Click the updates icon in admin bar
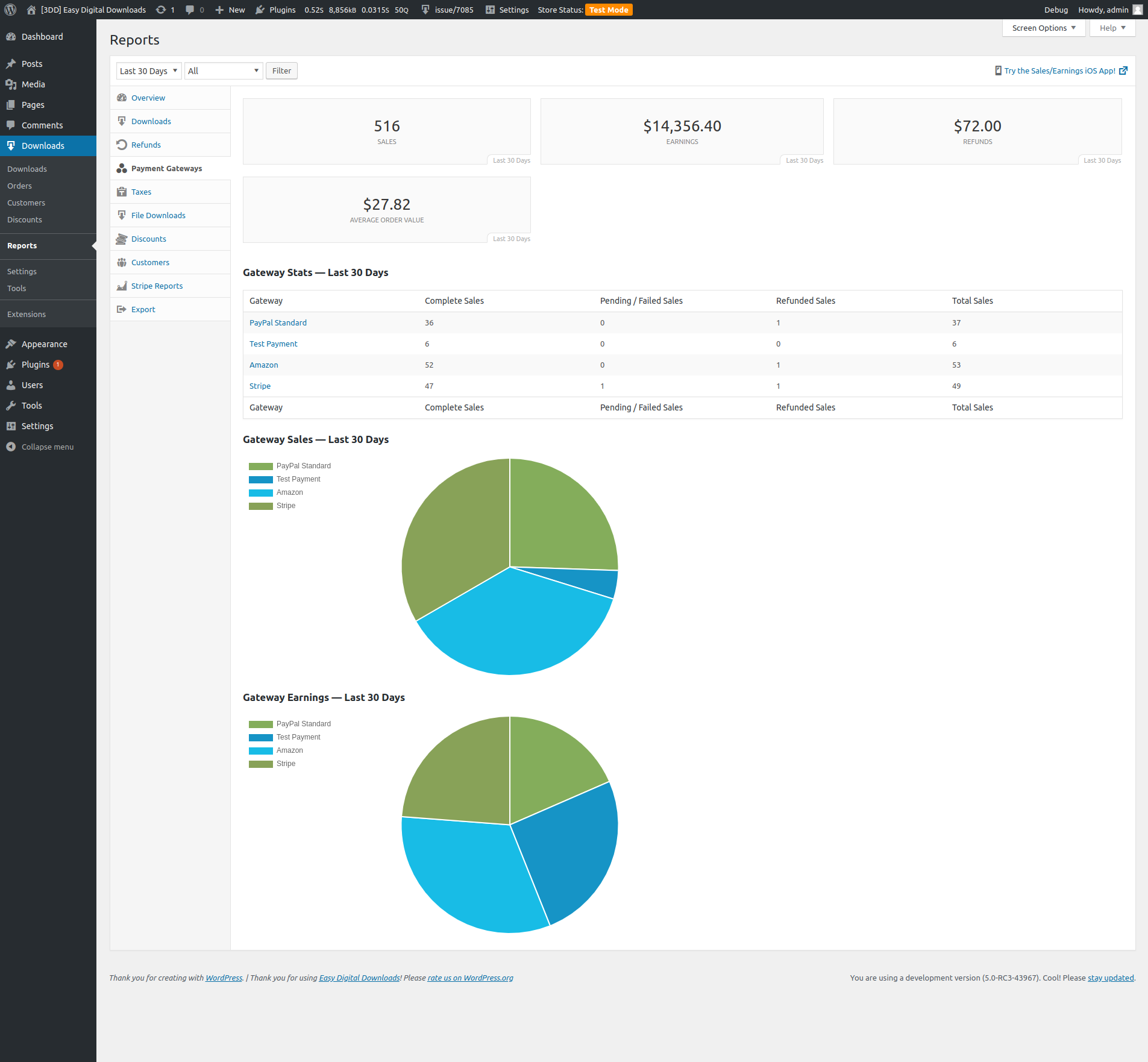 pos(161,10)
